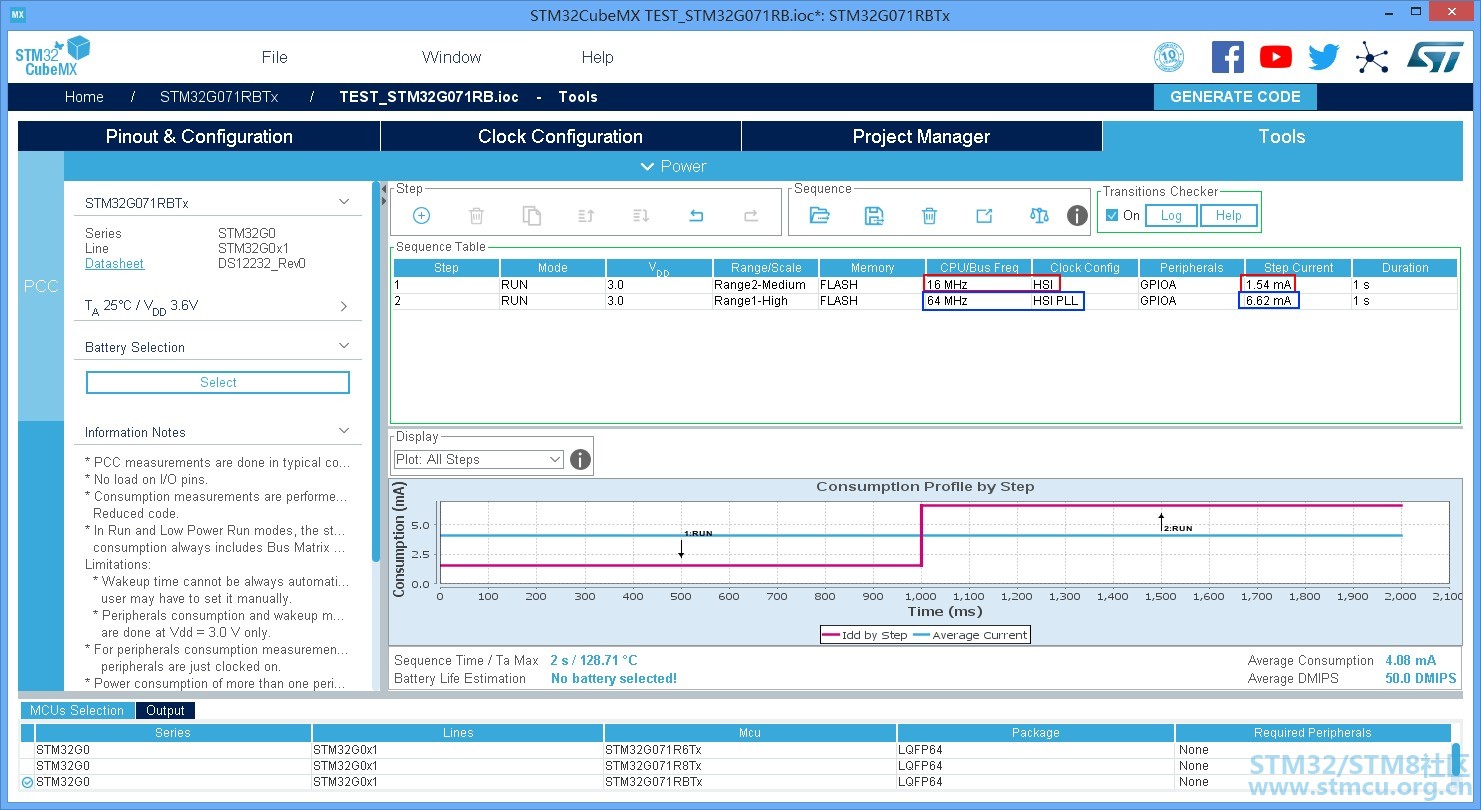Move the selected step up
This screenshot has width=1481, height=810.
tap(586, 215)
